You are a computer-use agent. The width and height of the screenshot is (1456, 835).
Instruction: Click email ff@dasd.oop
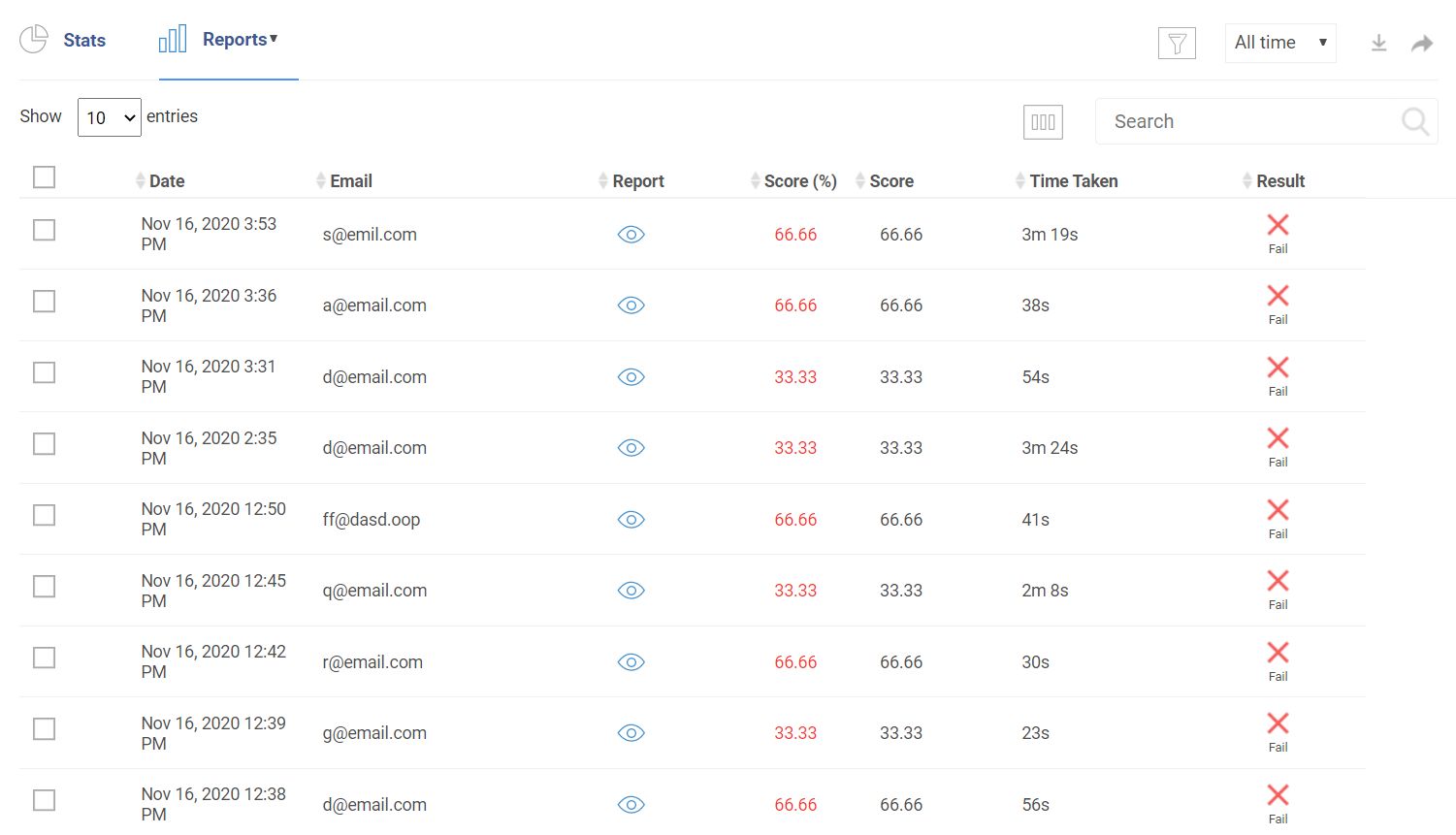pos(372,520)
